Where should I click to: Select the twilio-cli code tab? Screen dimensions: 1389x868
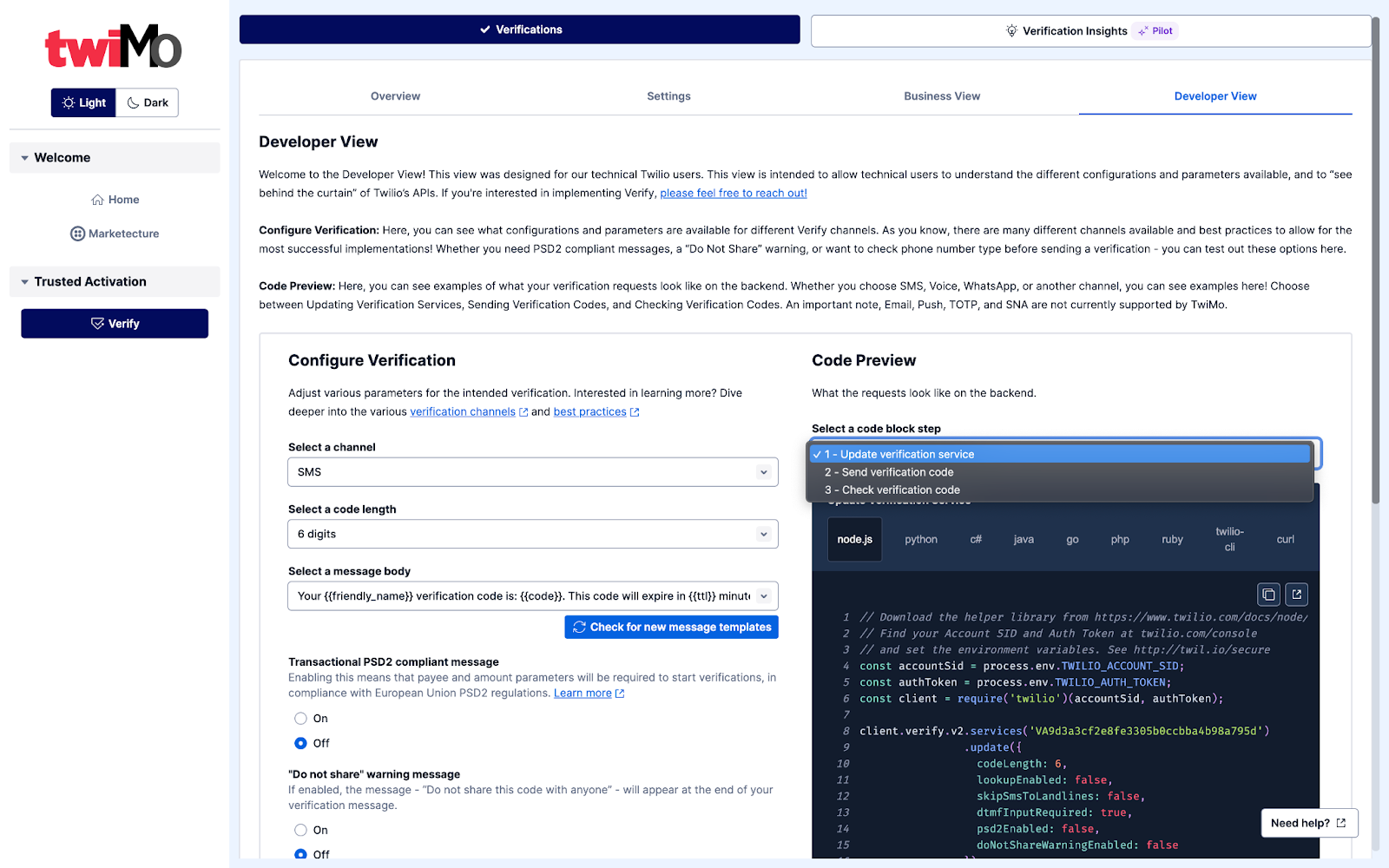point(1229,540)
